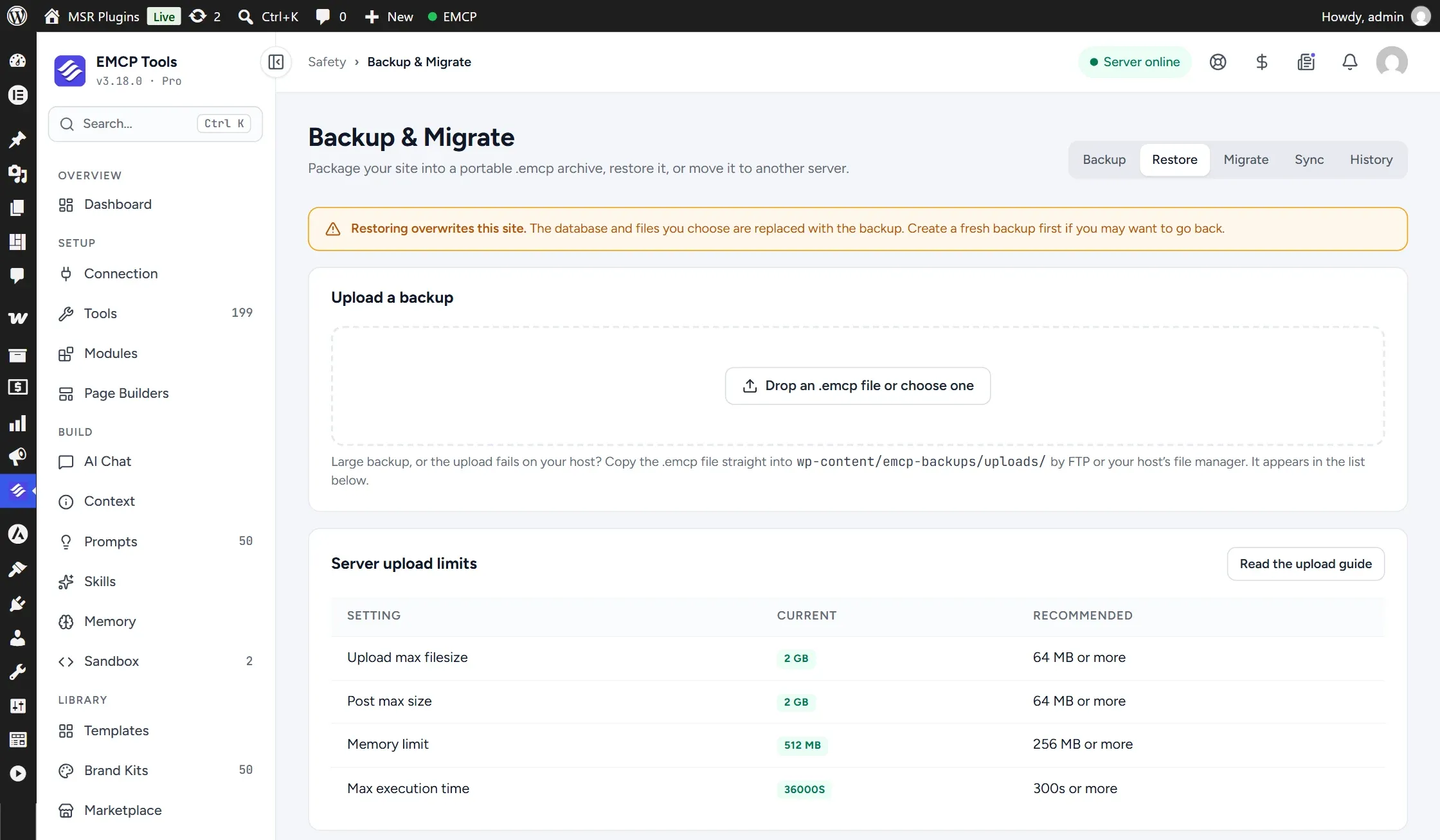
Task: Open Read the upload guide
Action: click(1306, 564)
